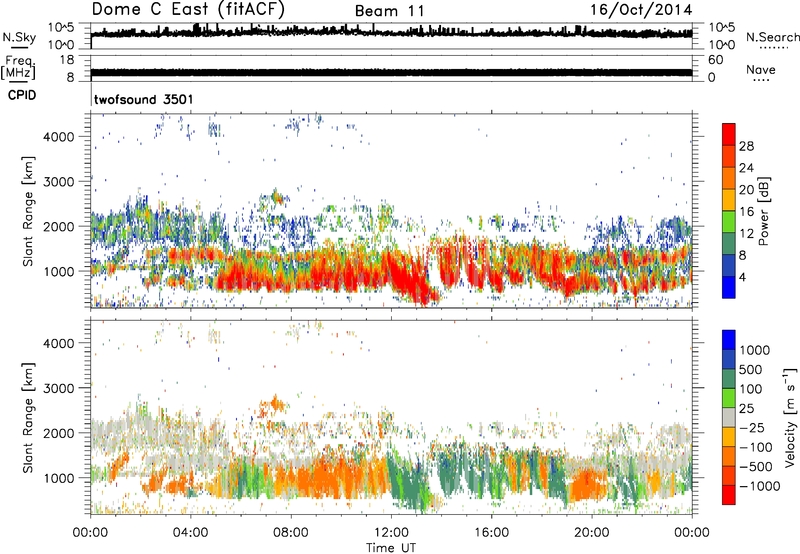800x554 pixels.
Task: Select the "CPID" row label
Action: pyautogui.click(x=21, y=95)
